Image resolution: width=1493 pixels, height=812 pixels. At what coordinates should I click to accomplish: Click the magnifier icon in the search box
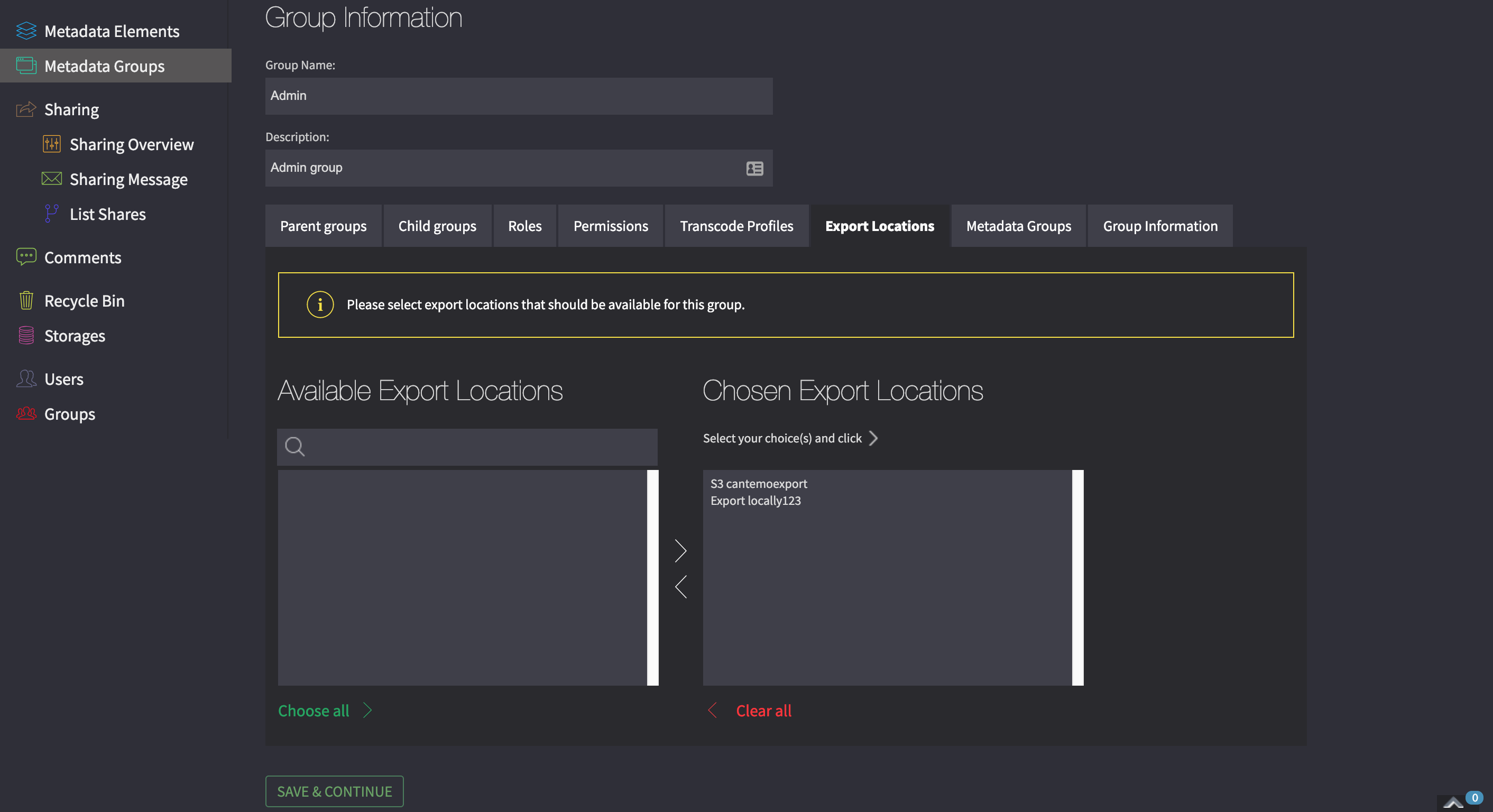point(295,446)
